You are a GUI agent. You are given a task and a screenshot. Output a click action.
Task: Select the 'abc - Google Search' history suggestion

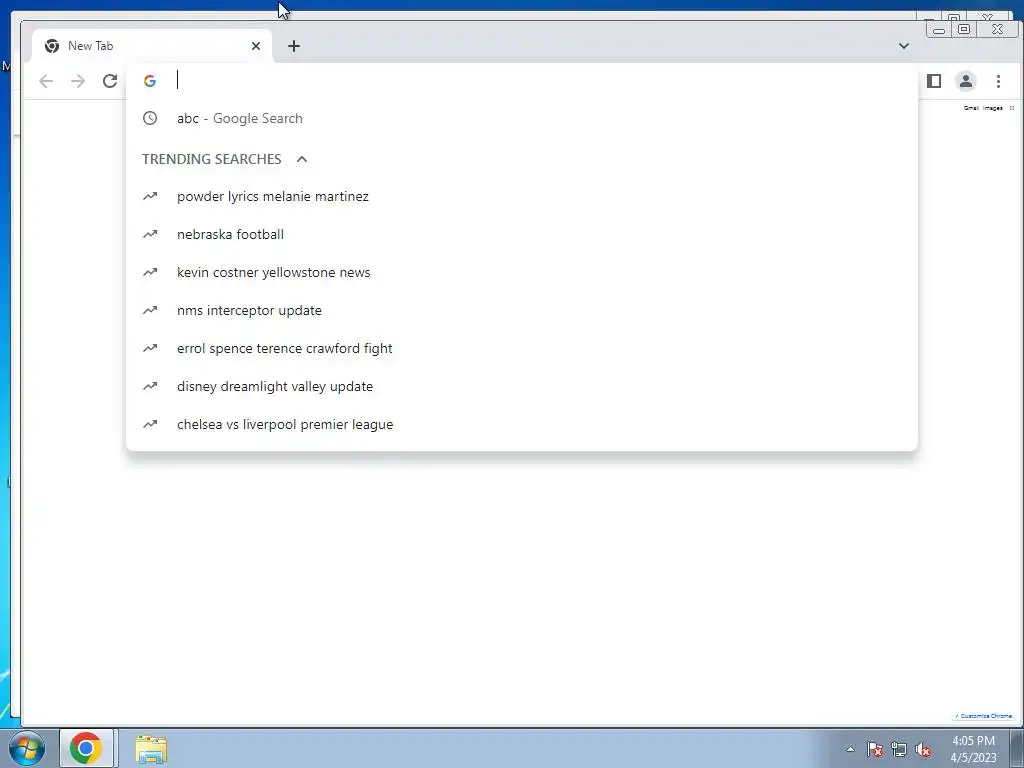tap(522, 118)
